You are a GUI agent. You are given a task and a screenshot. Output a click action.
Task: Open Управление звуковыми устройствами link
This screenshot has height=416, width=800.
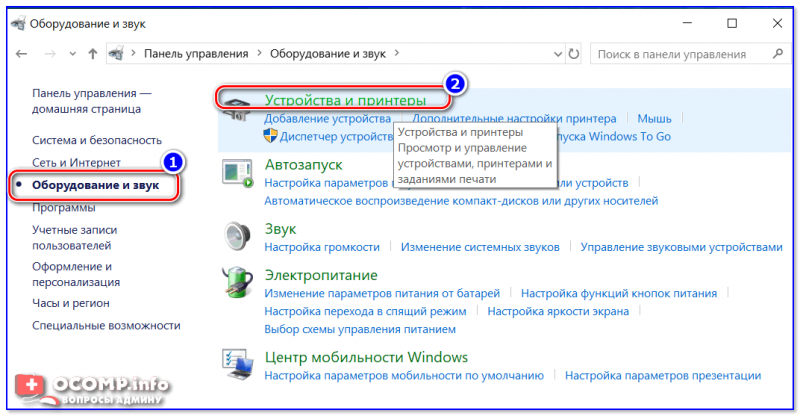[x=682, y=247]
